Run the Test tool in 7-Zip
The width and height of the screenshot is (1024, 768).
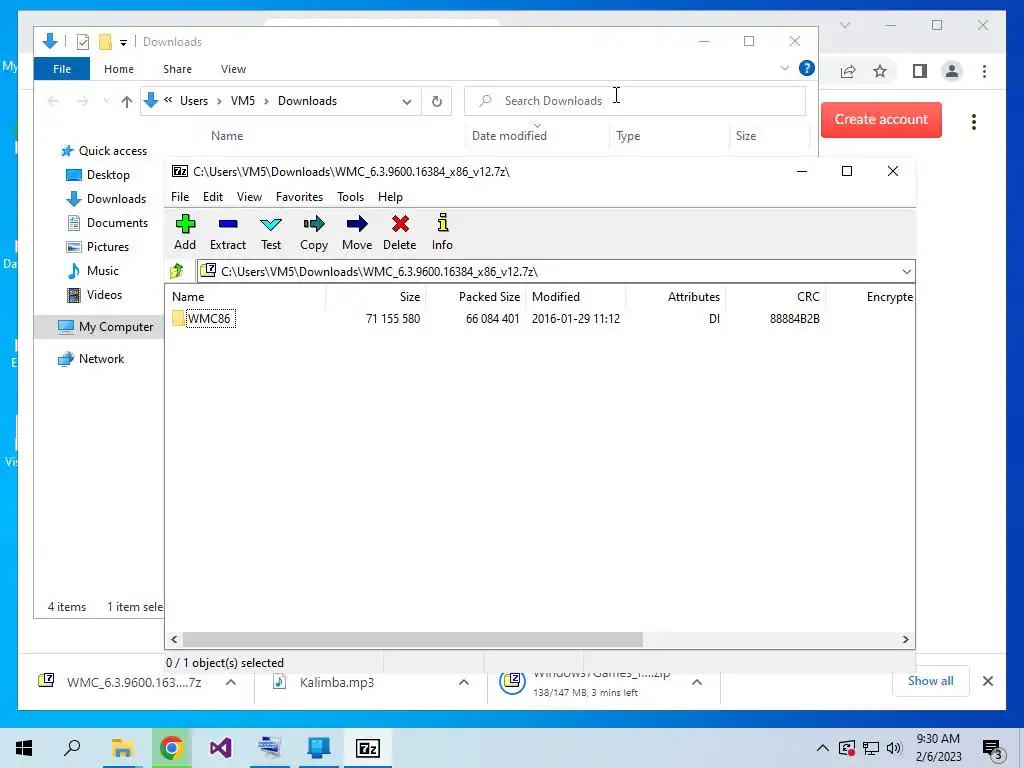(270, 233)
